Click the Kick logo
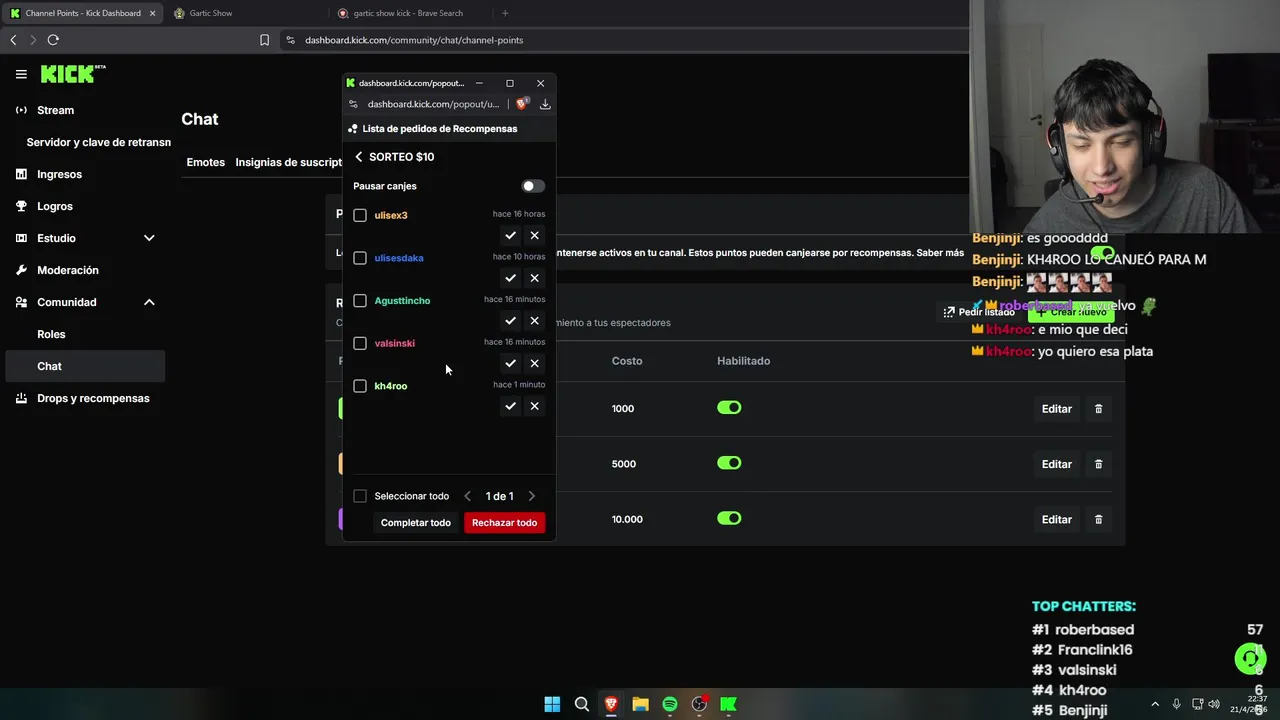 (72, 74)
